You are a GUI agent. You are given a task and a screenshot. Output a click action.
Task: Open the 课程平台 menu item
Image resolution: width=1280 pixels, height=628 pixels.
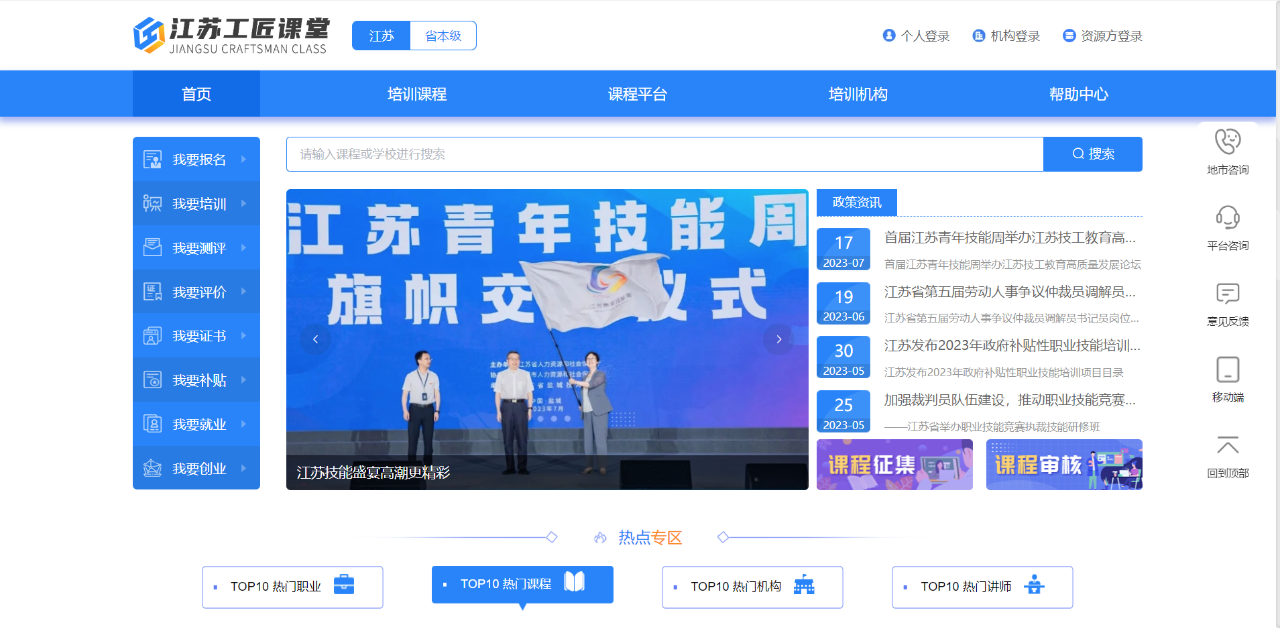coord(637,94)
